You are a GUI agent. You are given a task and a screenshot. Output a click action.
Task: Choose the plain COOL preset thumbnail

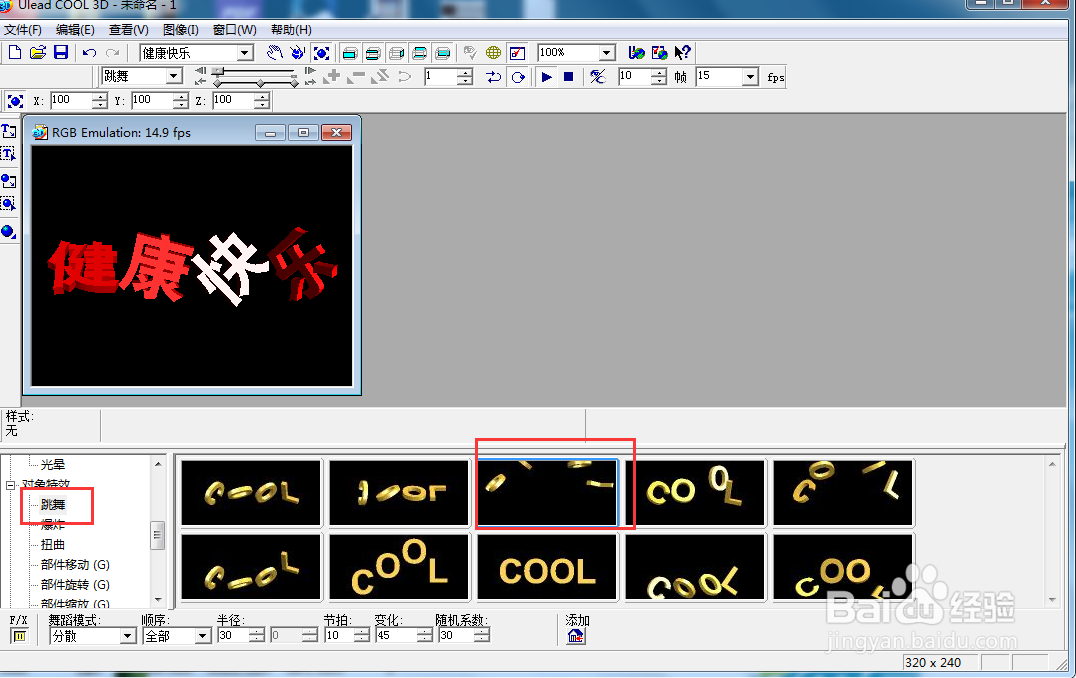[x=548, y=568]
